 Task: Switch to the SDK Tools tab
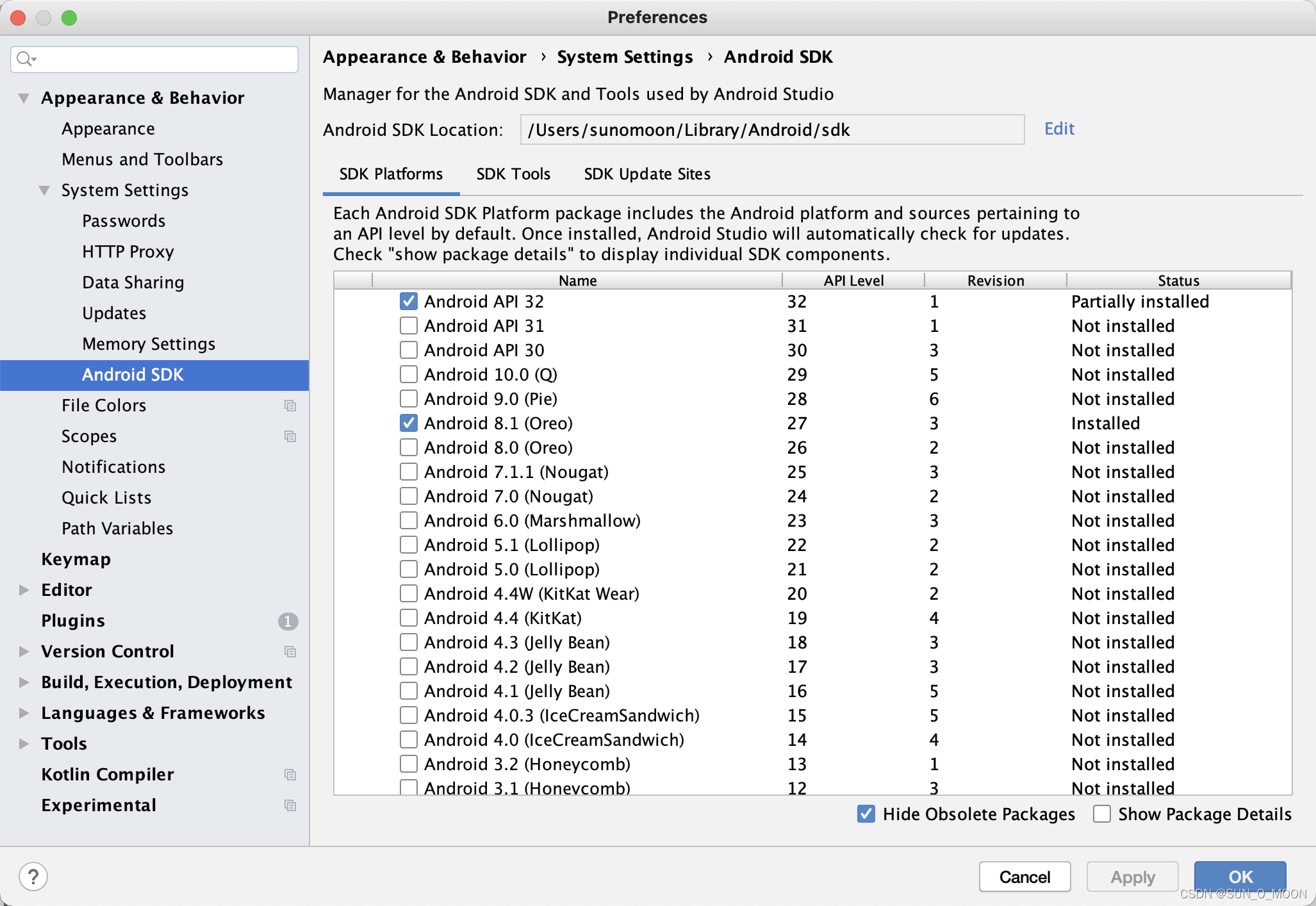(x=513, y=174)
